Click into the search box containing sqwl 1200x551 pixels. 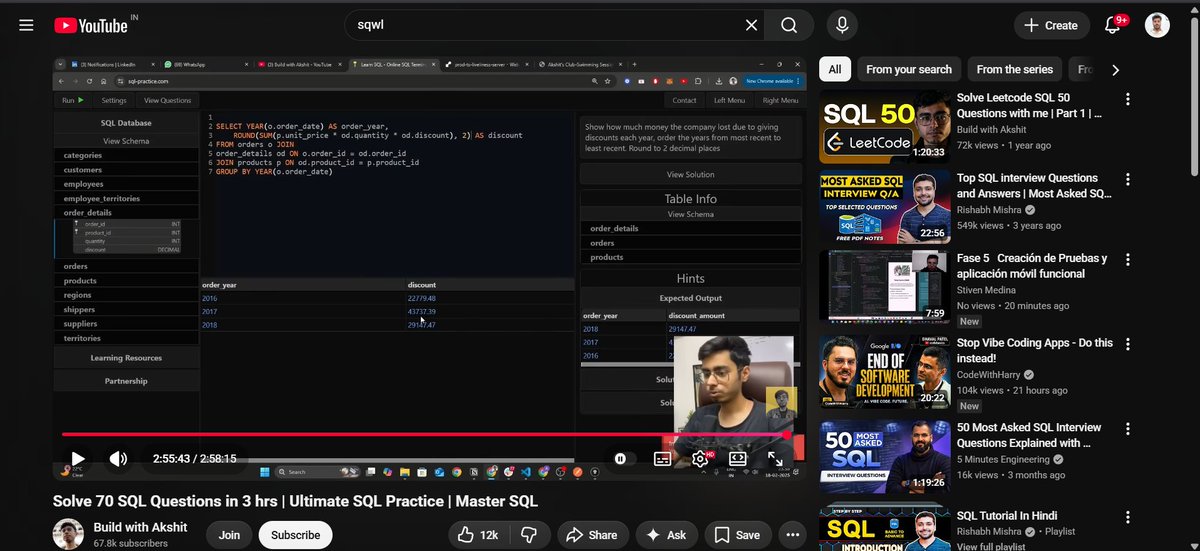[548, 25]
